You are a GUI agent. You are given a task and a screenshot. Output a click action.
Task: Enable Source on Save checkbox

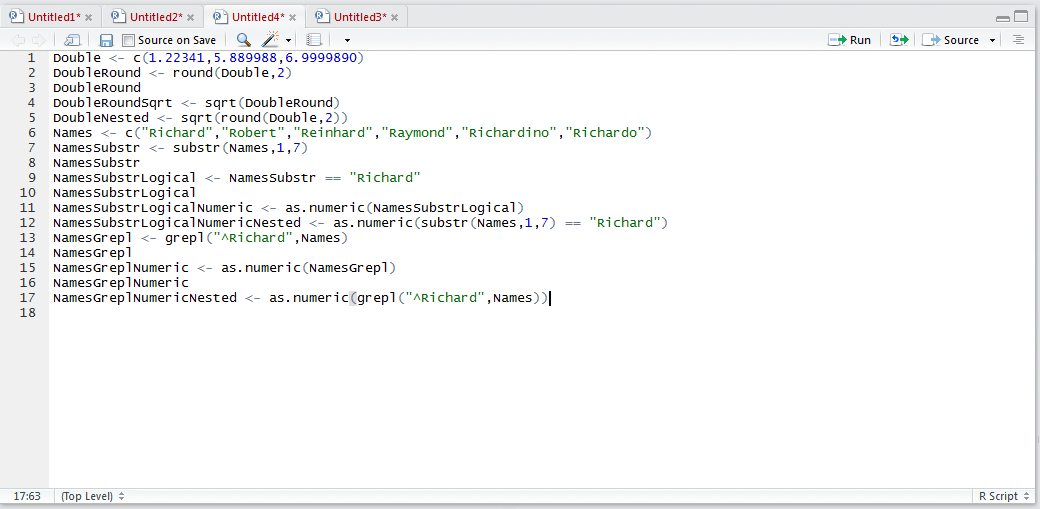pyautogui.click(x=128, y=40)
